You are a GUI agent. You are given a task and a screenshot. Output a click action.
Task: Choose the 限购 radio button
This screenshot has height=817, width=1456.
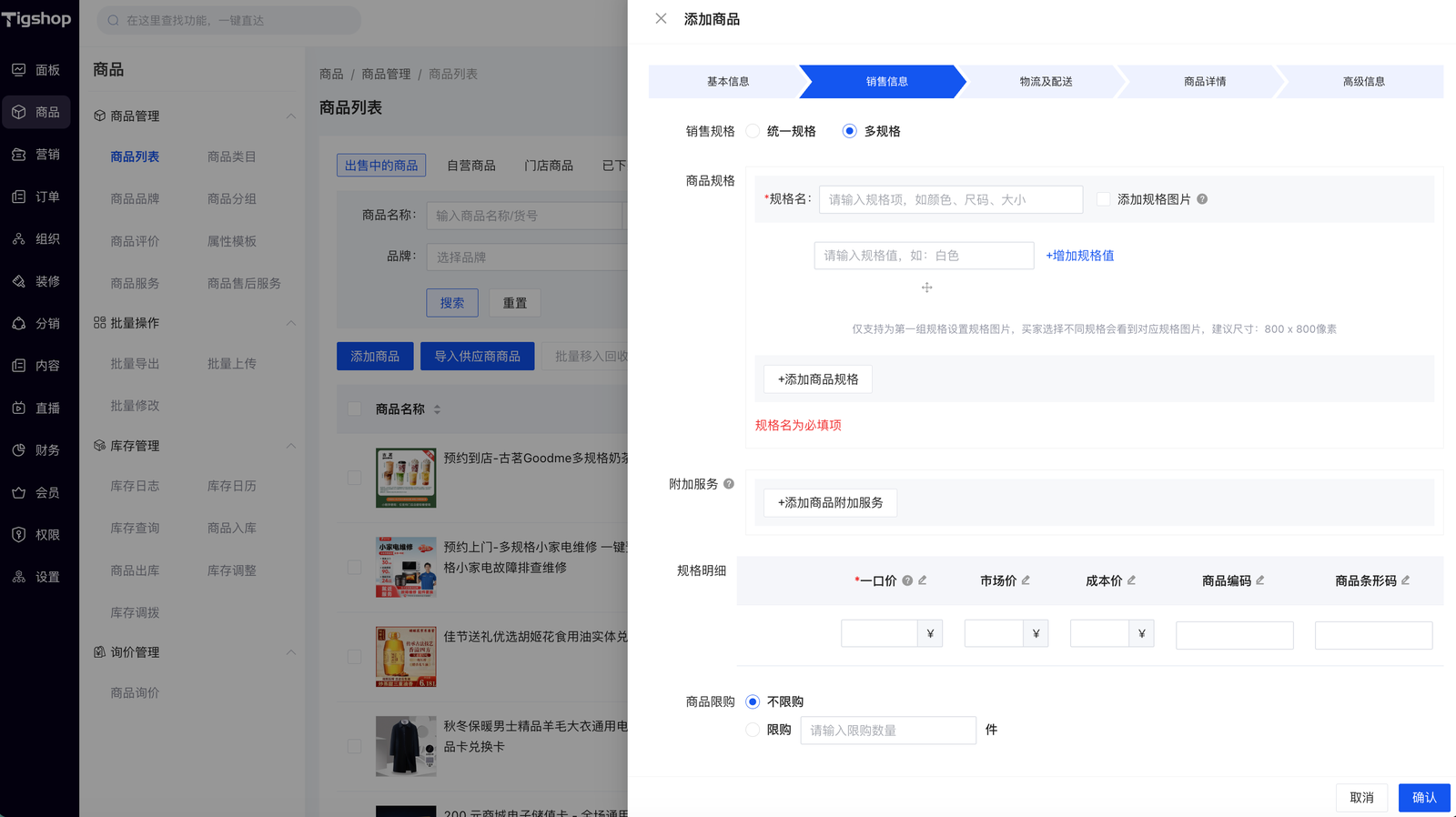(753, 730)
